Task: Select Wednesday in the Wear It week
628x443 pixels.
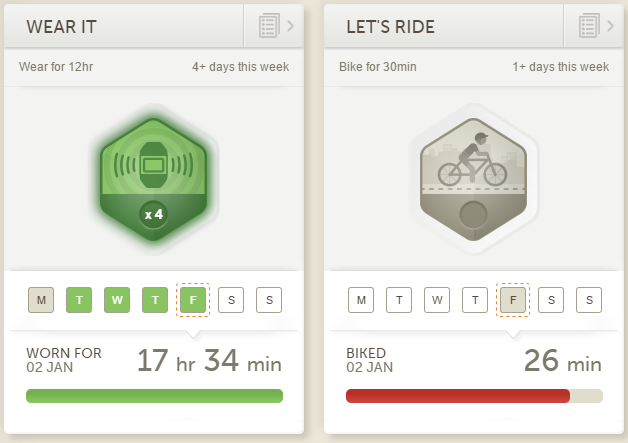Action: click(117, 300)
